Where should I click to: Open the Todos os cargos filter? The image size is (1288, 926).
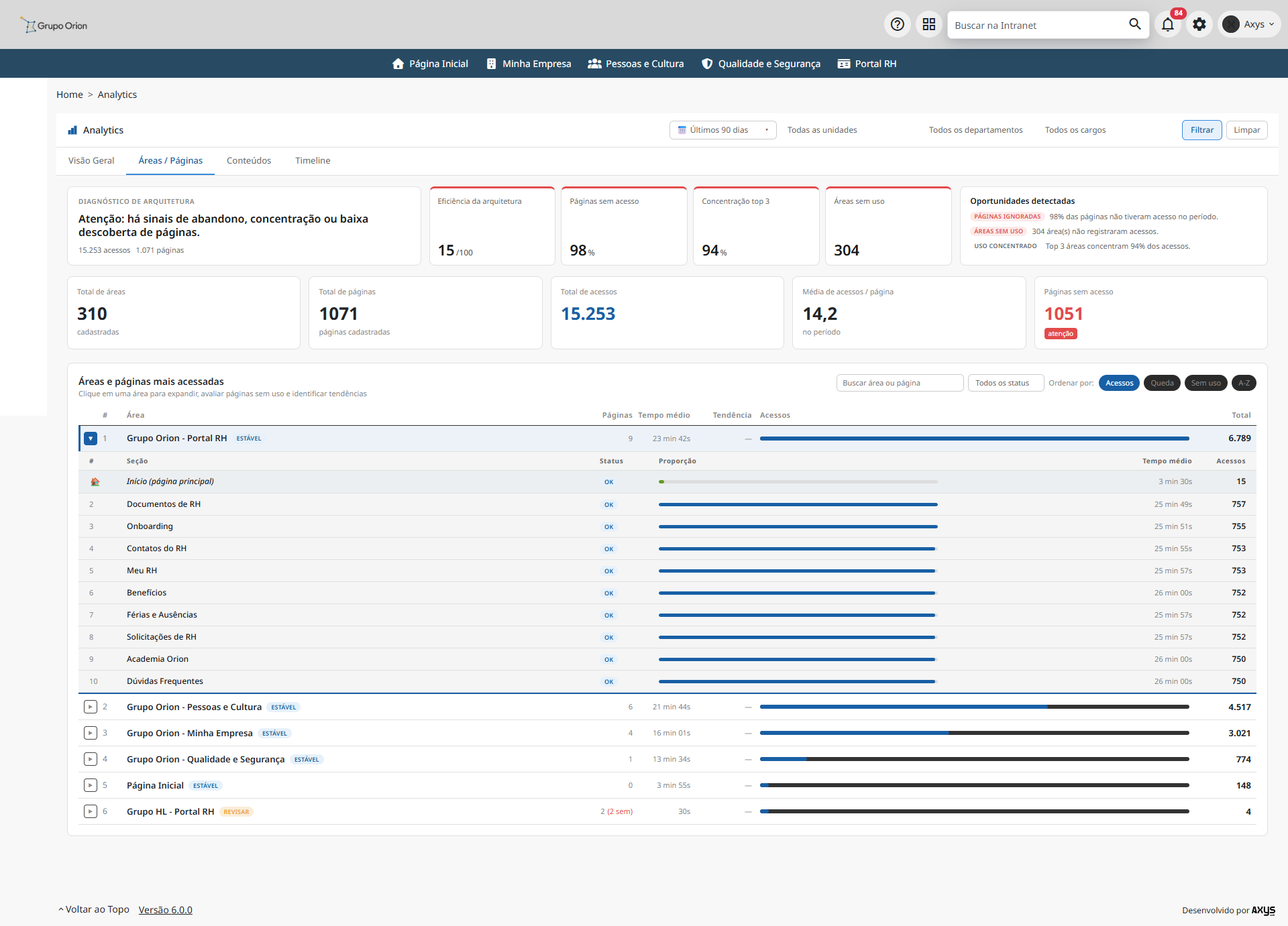click(x=1075, y=130)
